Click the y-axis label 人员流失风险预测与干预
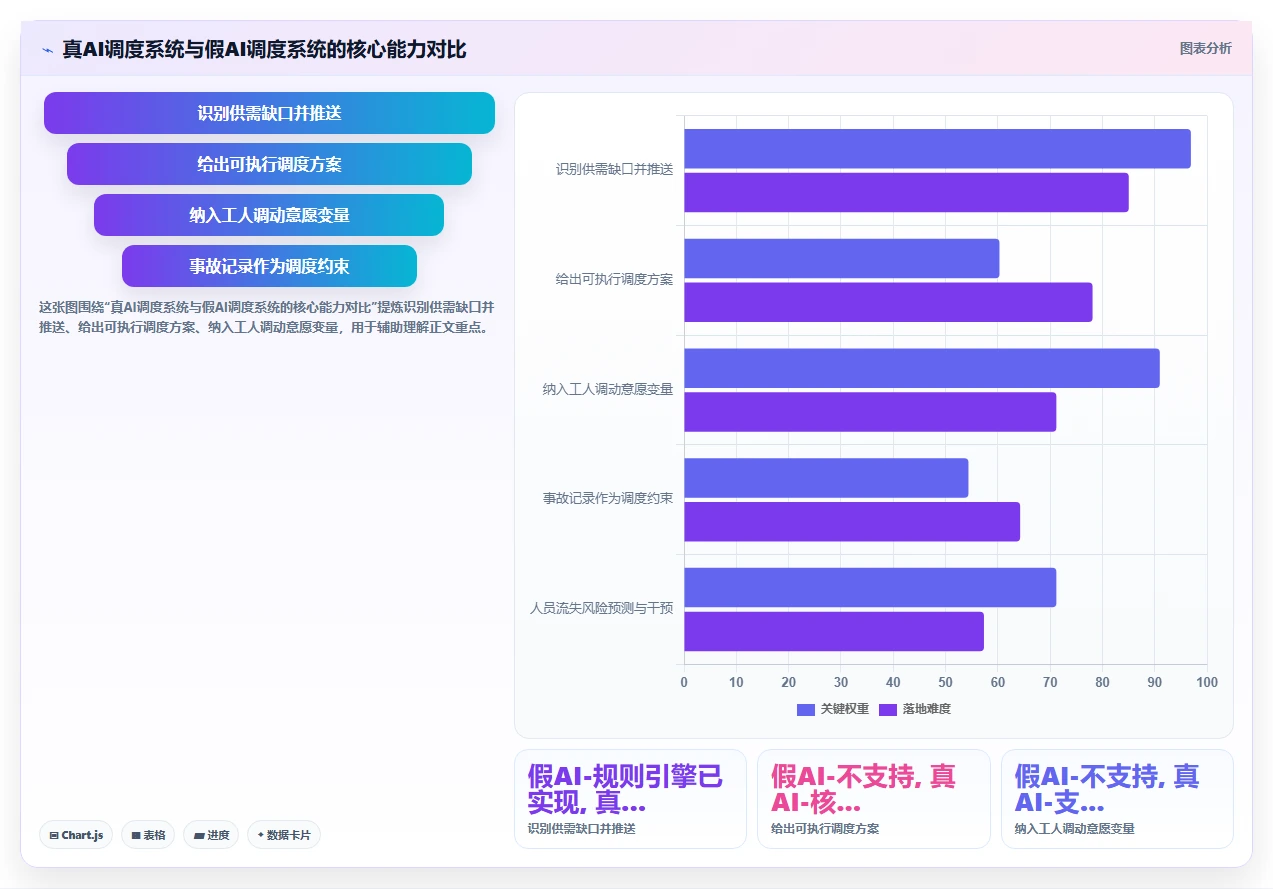 [x=602, y=608]
